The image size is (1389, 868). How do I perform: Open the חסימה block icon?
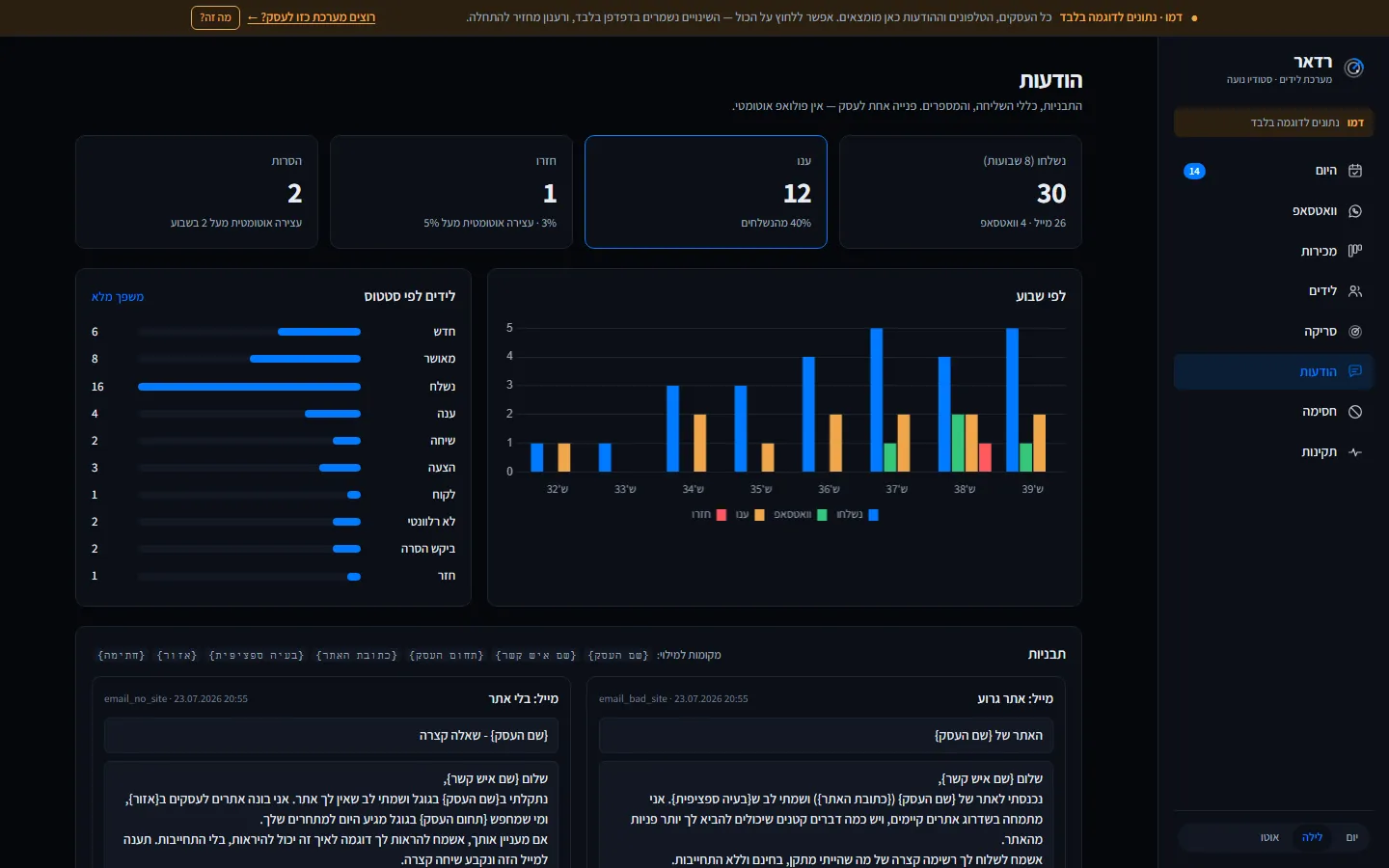[x=1355, y=412]
